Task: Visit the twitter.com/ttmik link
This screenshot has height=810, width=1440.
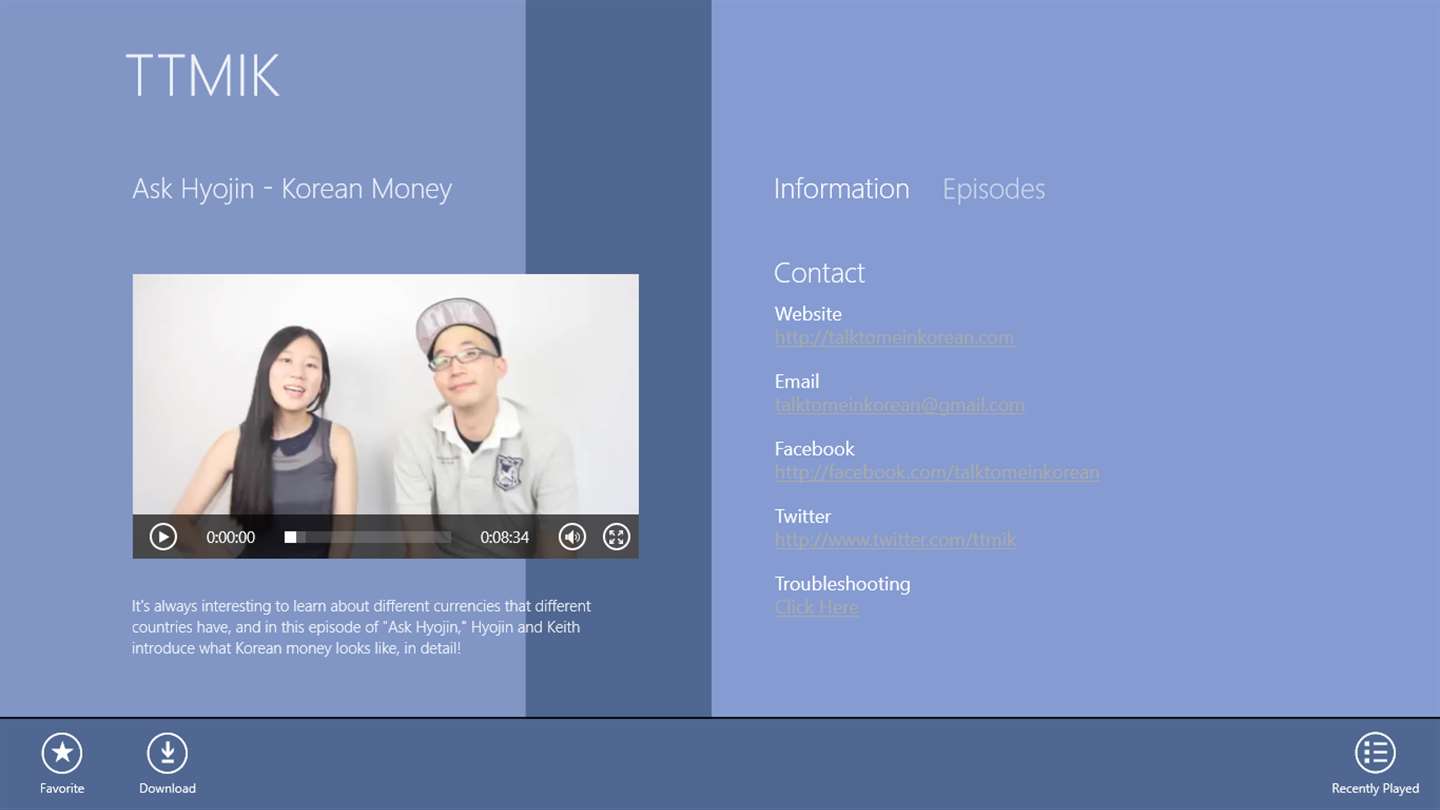Action: coord(895,540)
